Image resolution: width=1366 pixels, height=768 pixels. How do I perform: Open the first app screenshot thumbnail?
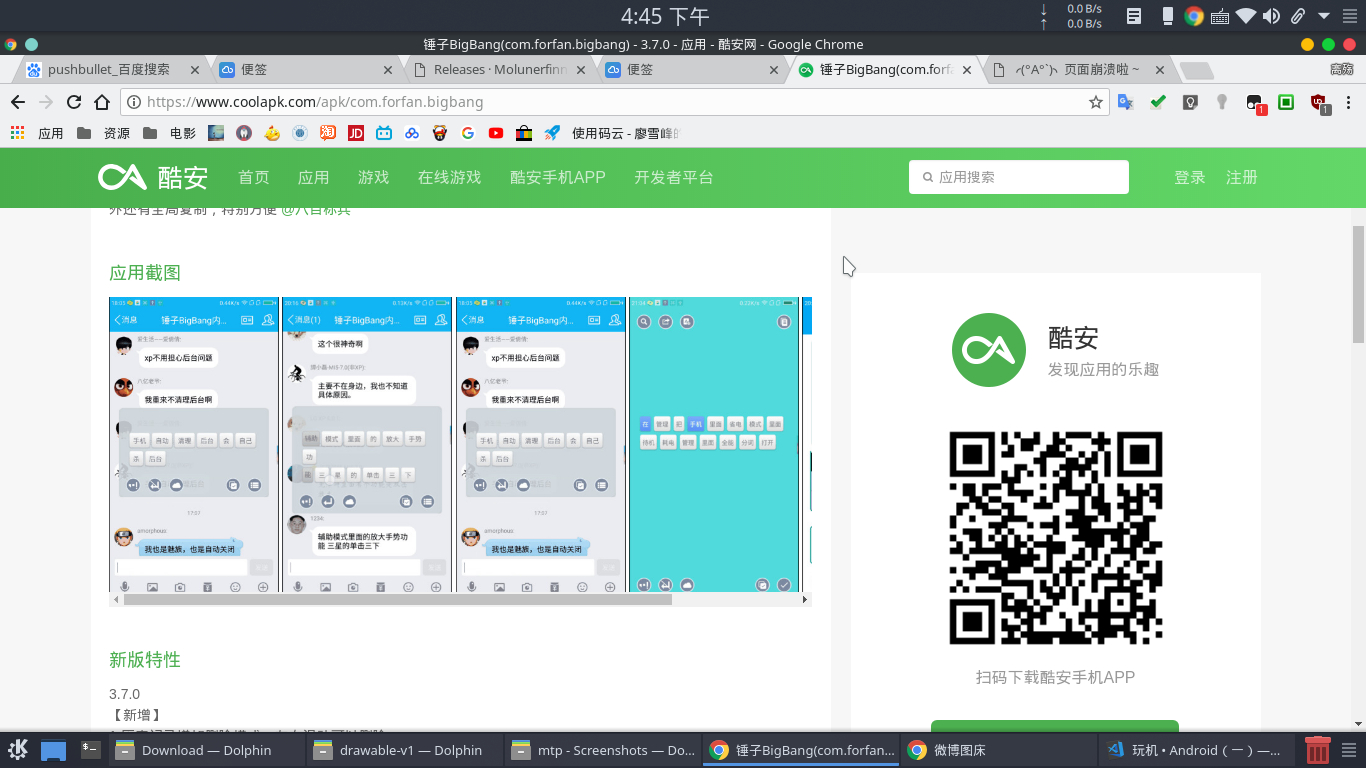pos(194,444)
